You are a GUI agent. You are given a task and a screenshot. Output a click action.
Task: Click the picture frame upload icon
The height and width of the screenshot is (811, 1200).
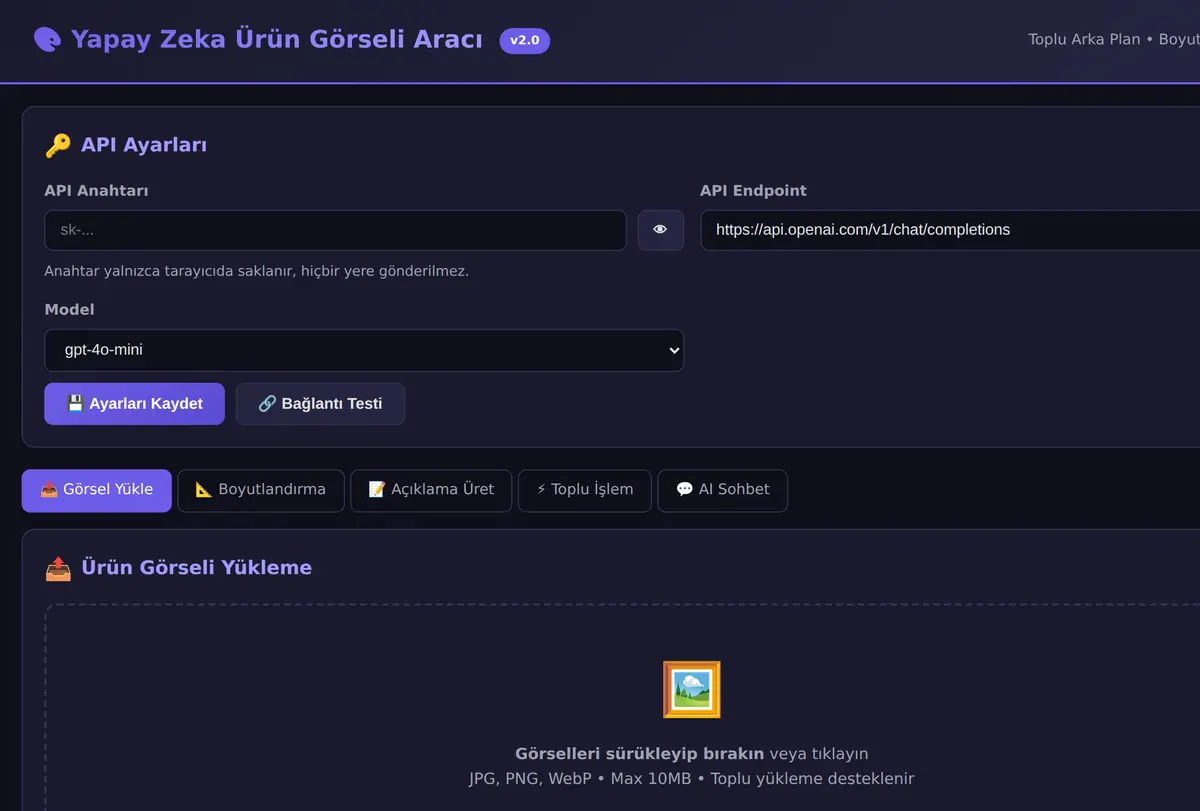[x=691, y=689]
